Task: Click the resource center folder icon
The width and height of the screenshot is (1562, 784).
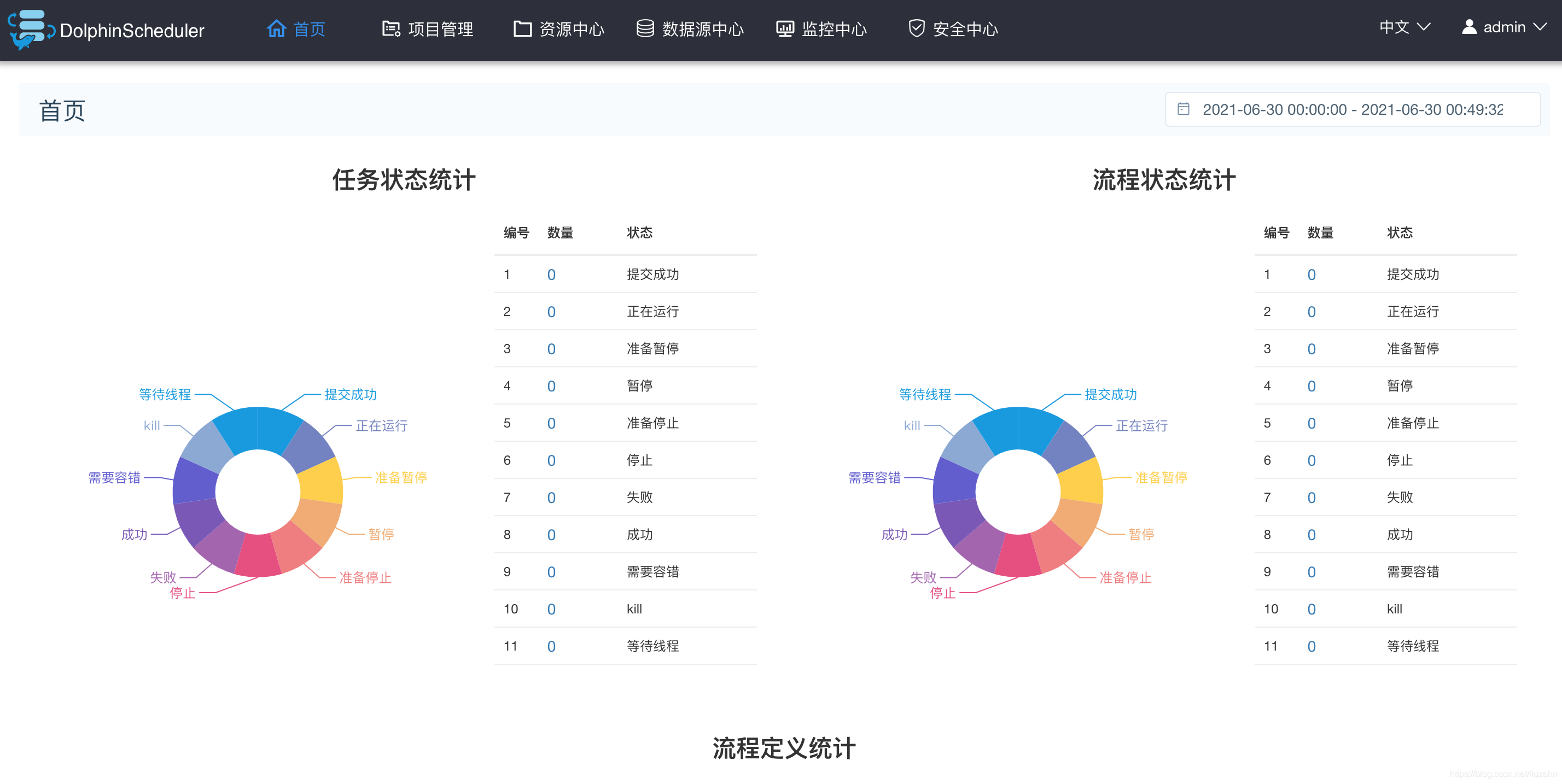Action: (522, 28)
